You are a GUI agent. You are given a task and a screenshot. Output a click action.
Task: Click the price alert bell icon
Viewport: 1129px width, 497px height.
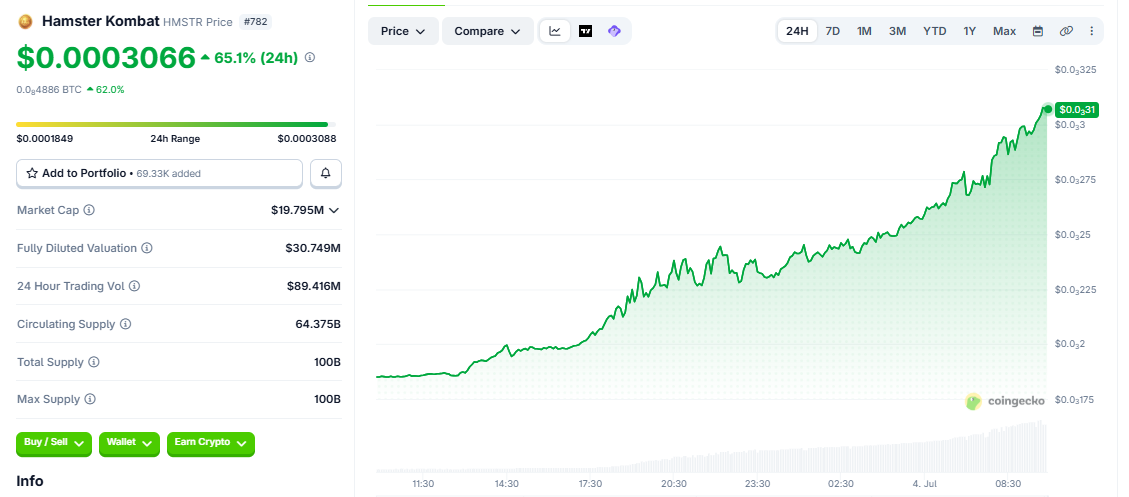tap(326, 173)
